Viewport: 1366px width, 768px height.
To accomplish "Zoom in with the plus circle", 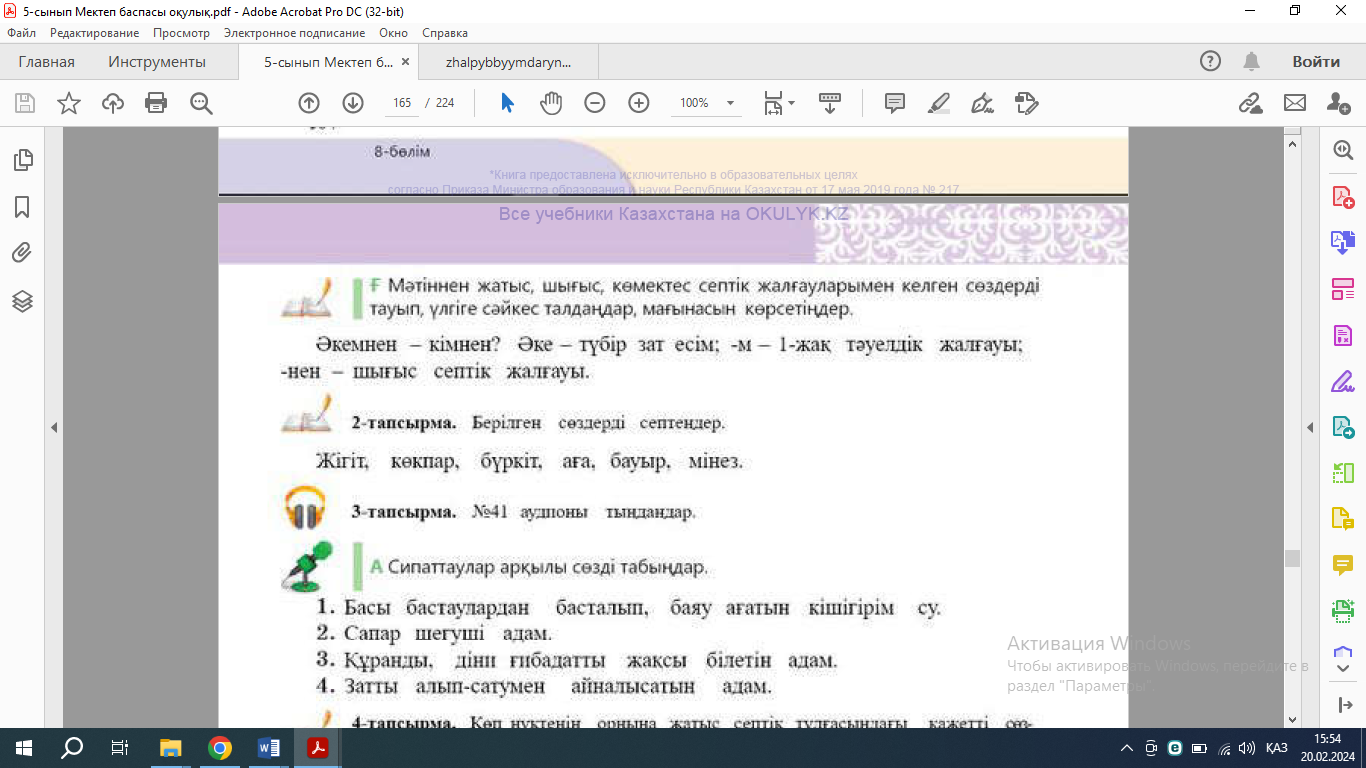I will click(639, 103).
